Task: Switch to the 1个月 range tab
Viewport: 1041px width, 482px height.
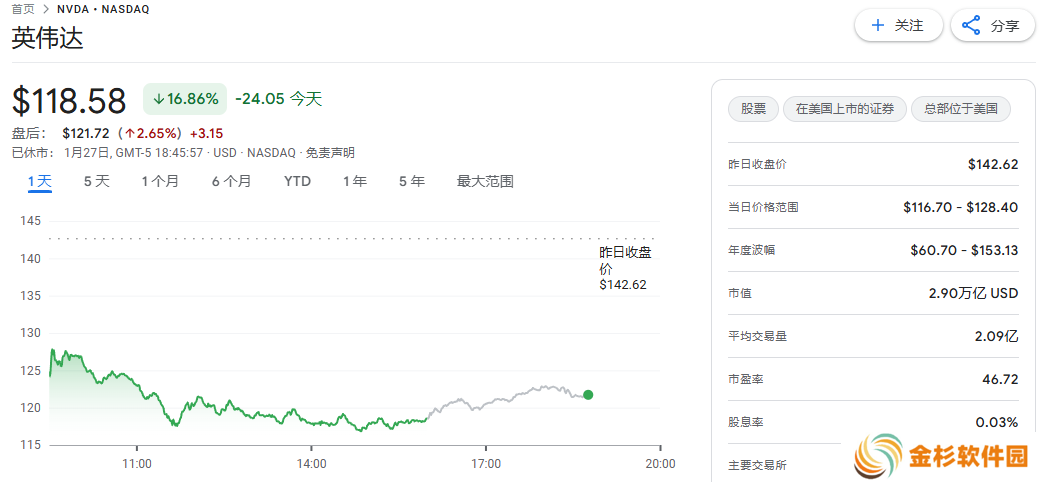Action: 160,181
